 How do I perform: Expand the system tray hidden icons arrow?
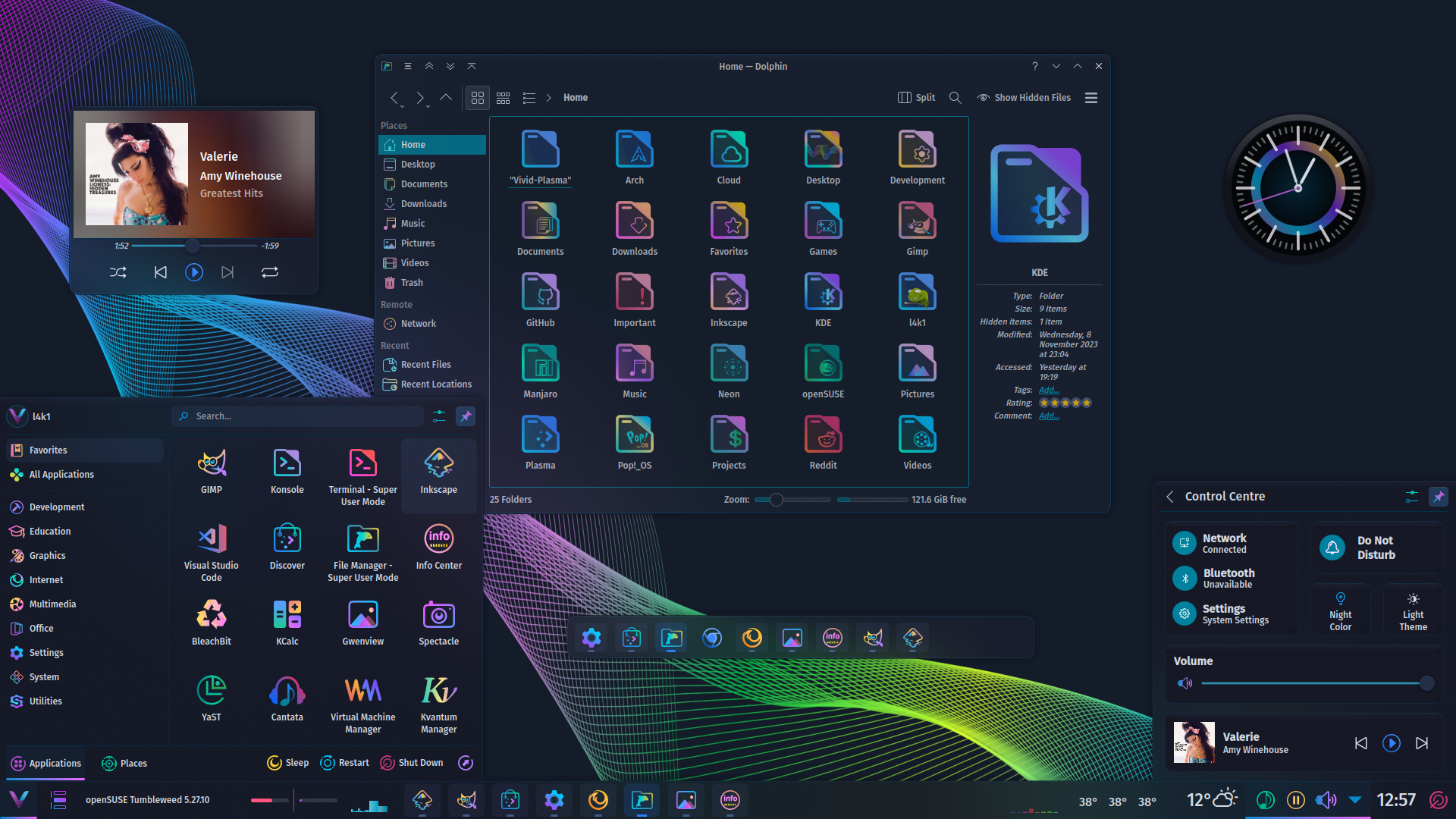(1355, 799)
